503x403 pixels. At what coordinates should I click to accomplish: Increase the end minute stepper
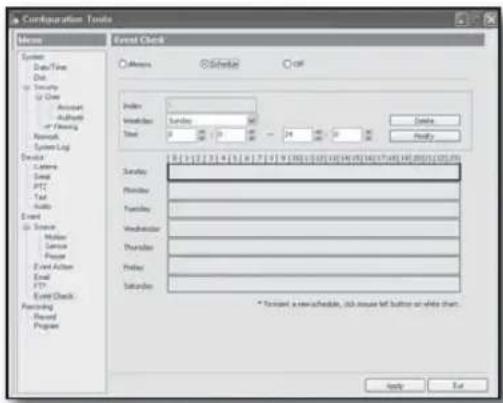coord(368,132)
